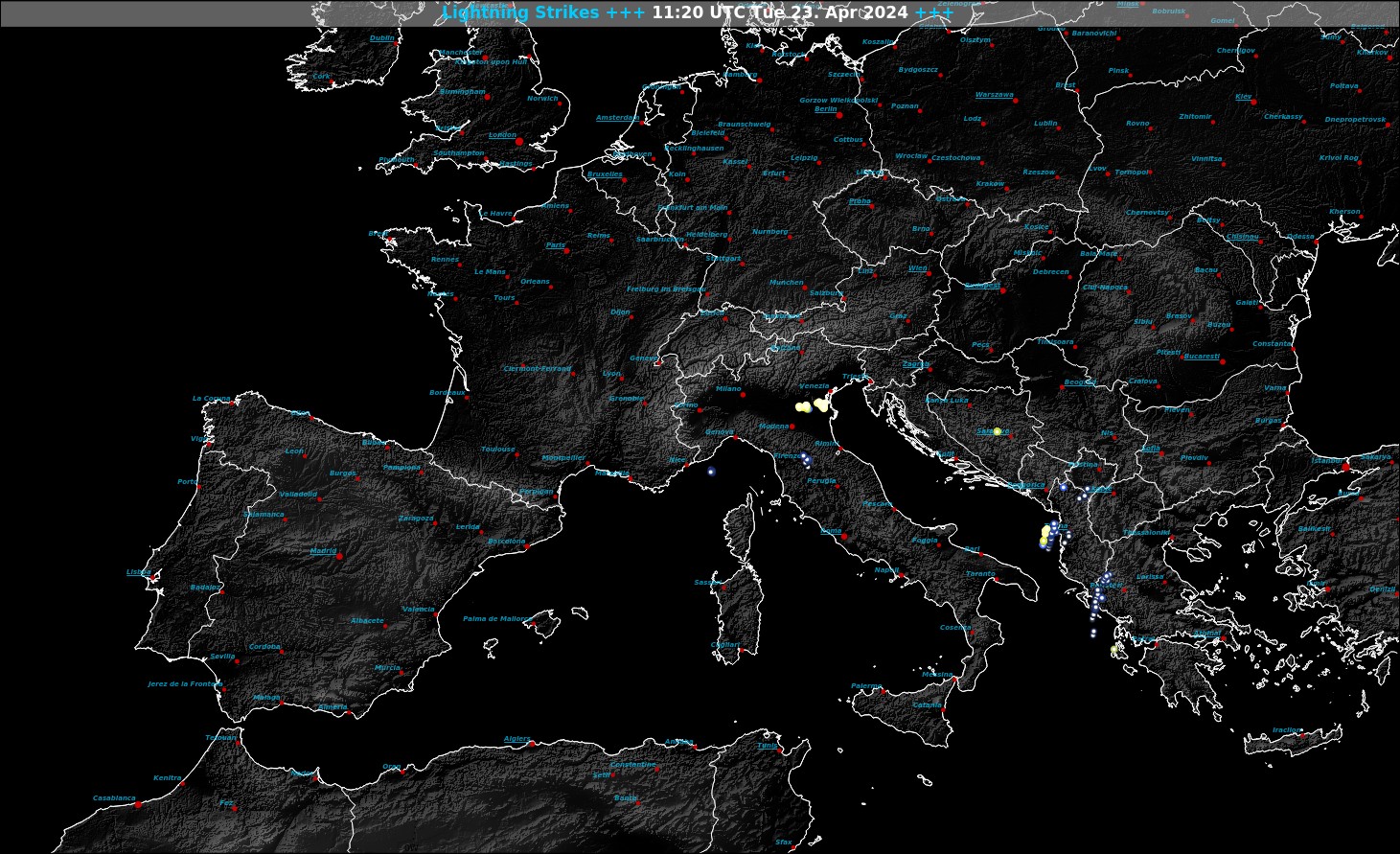Click the Cork label in Ireland

(x=321, y=77)
